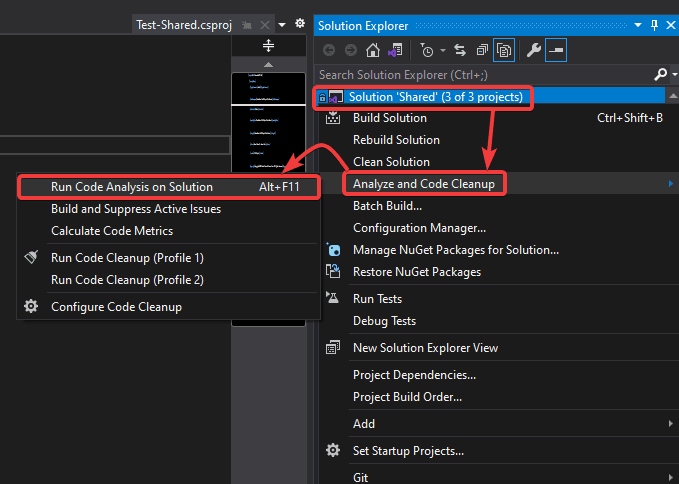Toggle Solution Explorer auto-hide pin

(x=654, y=26)
